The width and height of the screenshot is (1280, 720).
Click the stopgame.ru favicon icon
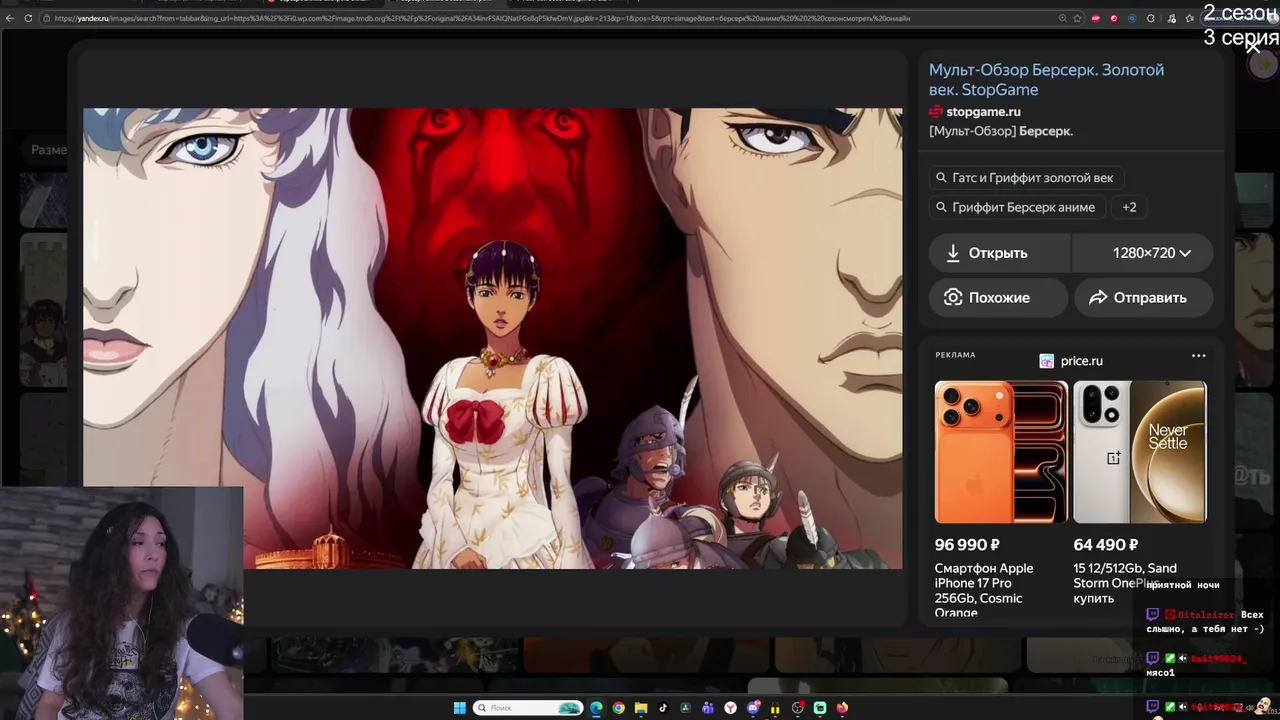(x=936, y=112)
